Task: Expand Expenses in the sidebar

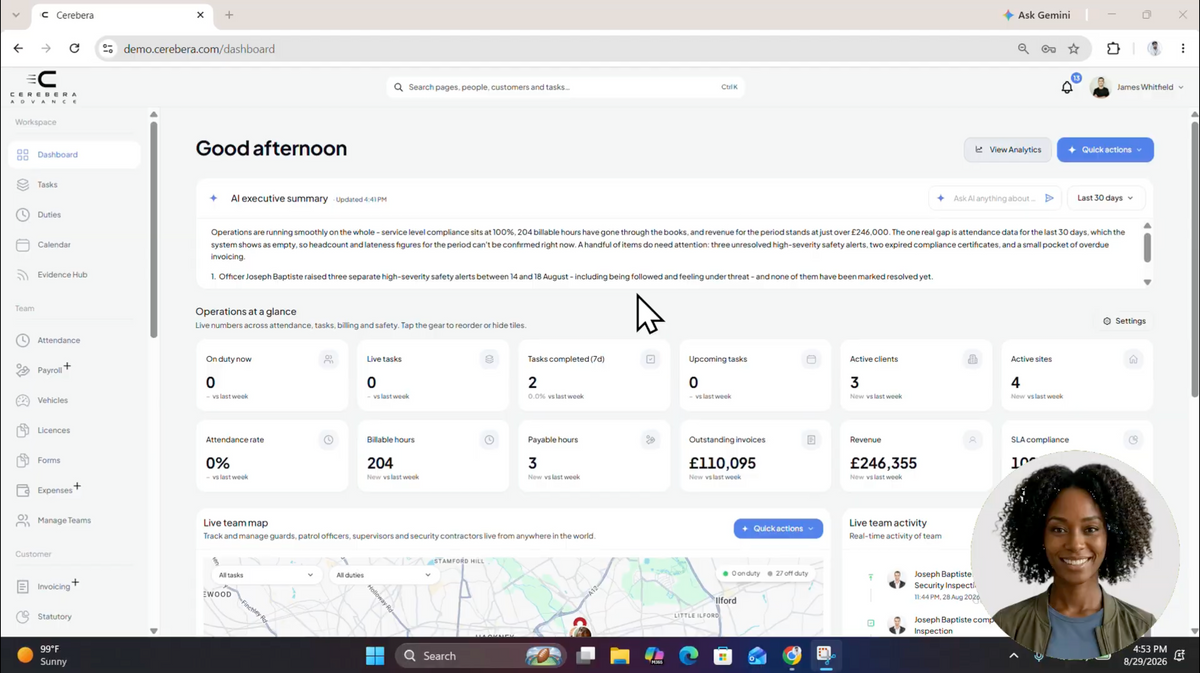Action: point(77,487)
